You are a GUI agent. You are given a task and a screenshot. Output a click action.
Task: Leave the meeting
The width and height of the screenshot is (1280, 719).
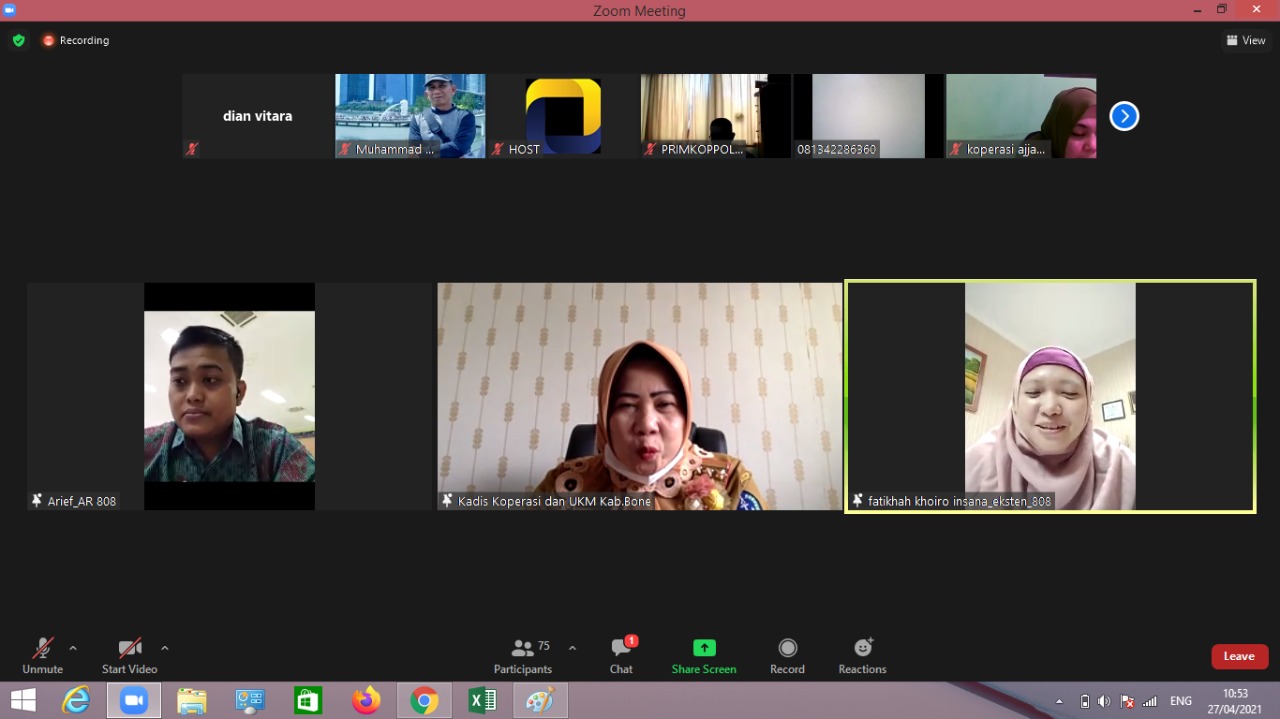coord(1239,656)
